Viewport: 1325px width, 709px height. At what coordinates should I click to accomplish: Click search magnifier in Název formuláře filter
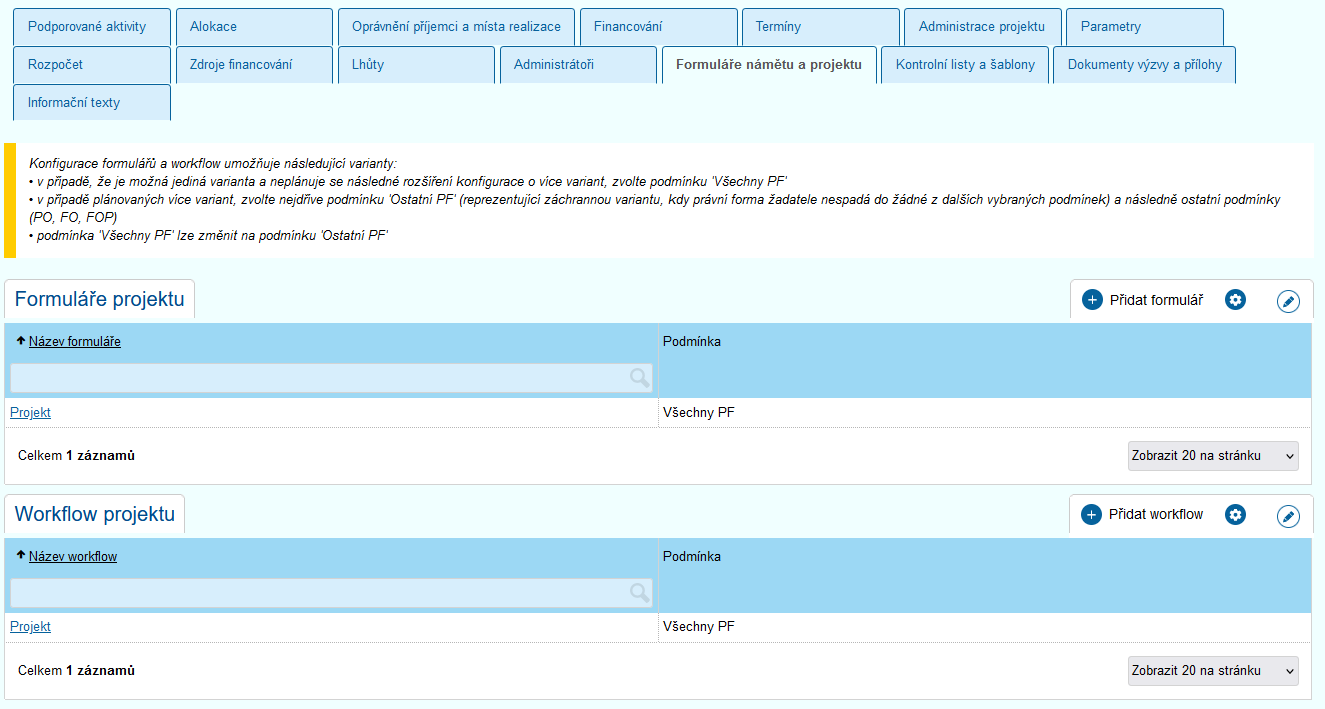640,378
